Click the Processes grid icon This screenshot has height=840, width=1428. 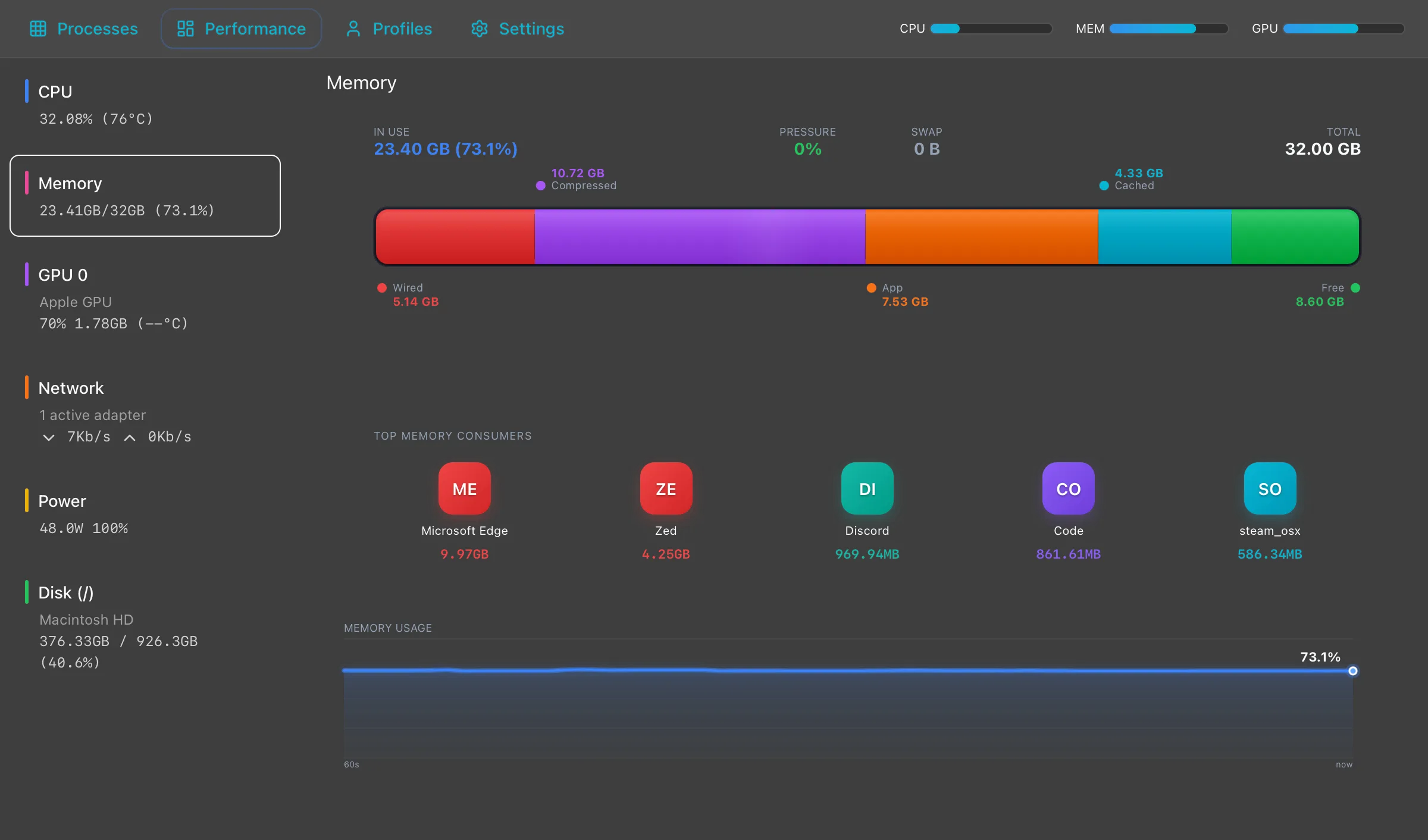click(38, 29)
